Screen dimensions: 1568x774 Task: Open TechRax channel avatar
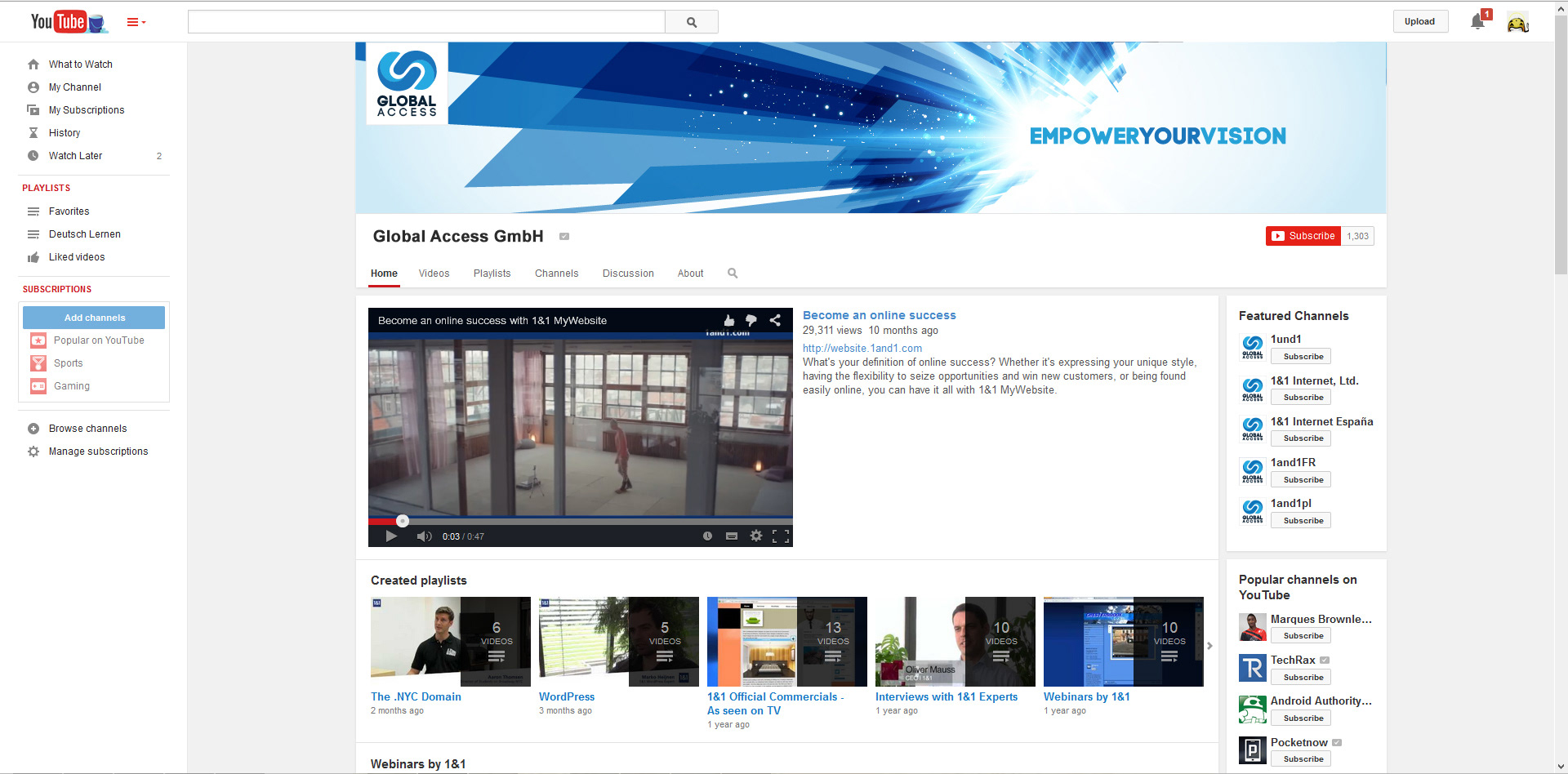[x=1253, y=668]
